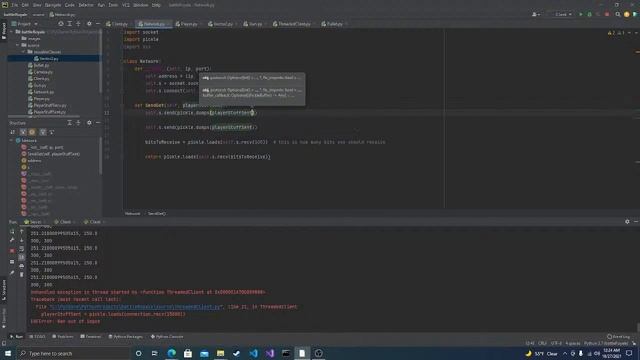Click Collapse All in Project panel
Screen dimensions: 640x360
tap(78, 24)
